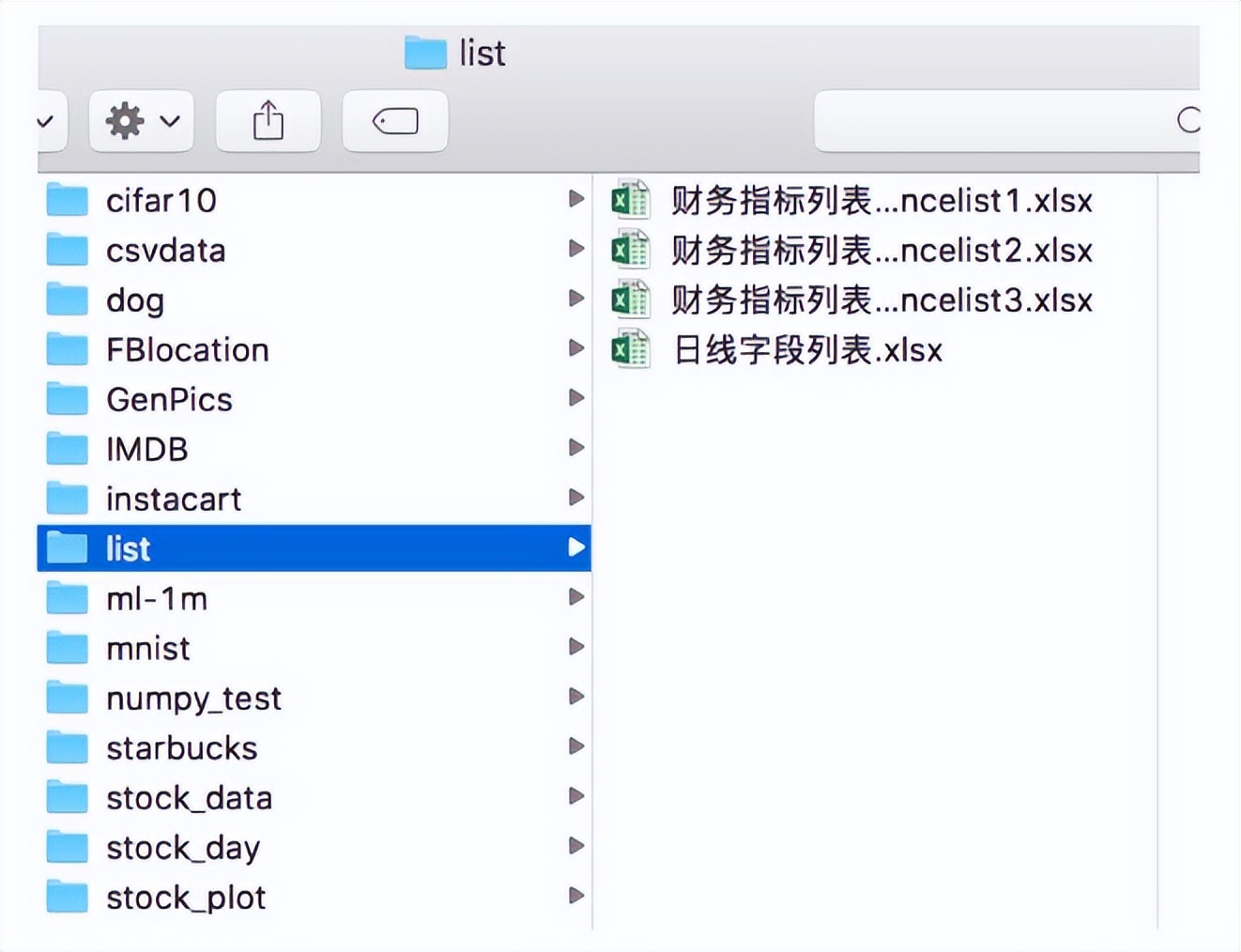Select the numpy_test folder

point(194,698)
